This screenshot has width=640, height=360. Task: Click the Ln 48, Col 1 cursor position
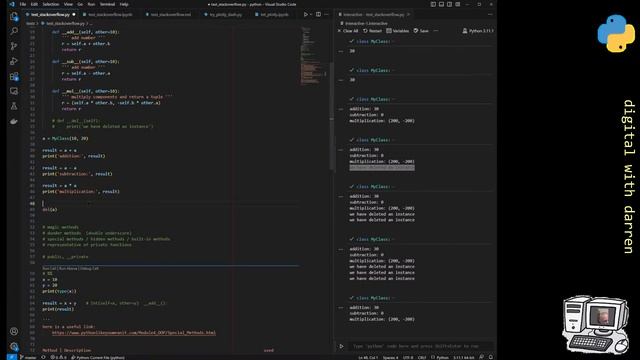point(368,357)
